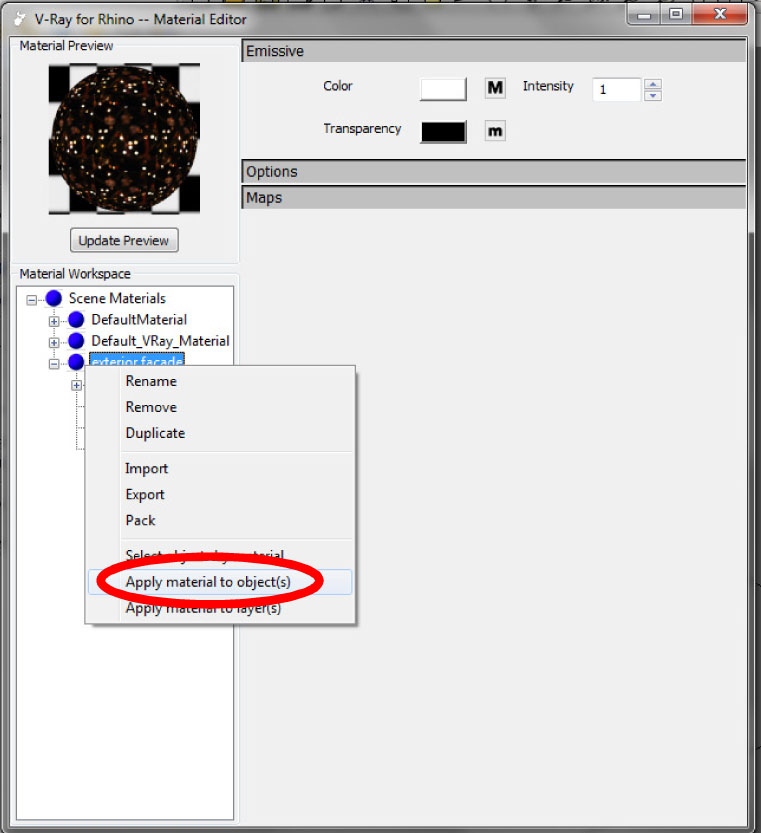
Task: Click the Update Preview button
Action: [x=124, y=241]
